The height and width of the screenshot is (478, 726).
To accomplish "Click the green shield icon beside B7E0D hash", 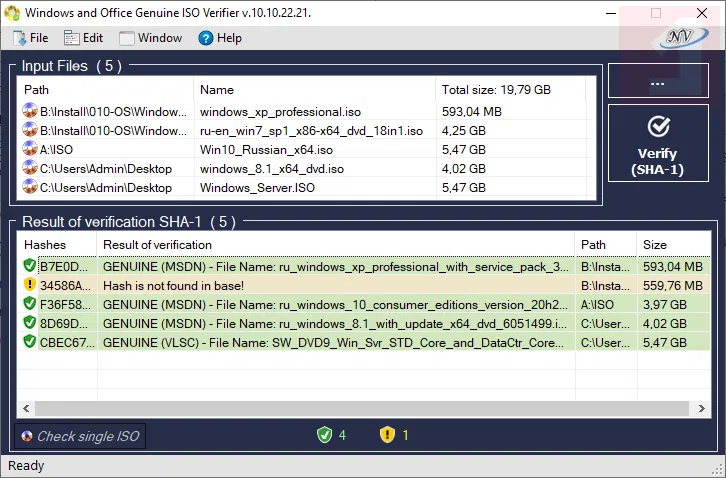I will click(x=30, y=265).
